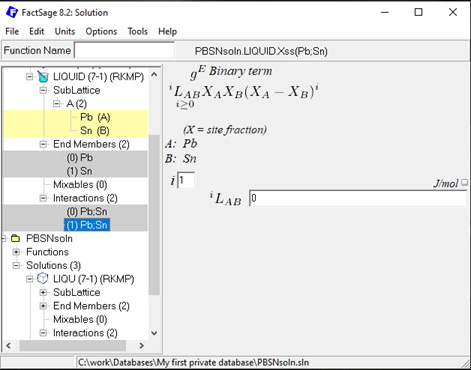Minimize the FactSage Solution window
The width and height of the screenshot is (471, 370).
[385, 12]
